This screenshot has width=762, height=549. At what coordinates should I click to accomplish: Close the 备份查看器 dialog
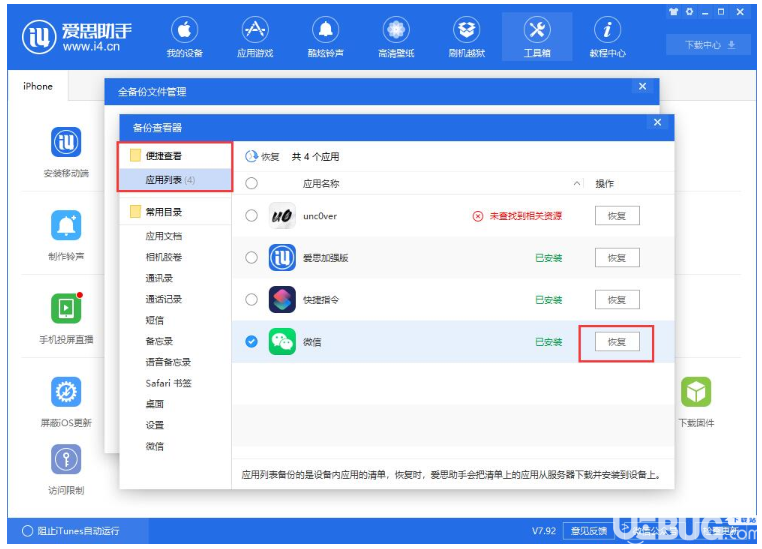coord(658,122)
